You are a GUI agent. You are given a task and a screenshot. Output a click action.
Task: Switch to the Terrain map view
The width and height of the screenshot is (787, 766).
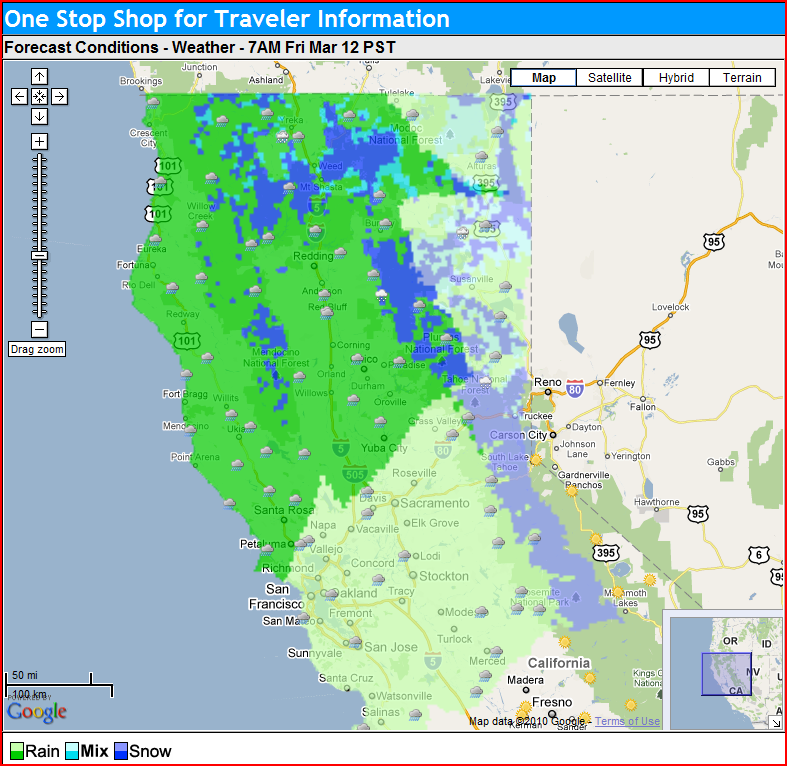coord(742,78)
